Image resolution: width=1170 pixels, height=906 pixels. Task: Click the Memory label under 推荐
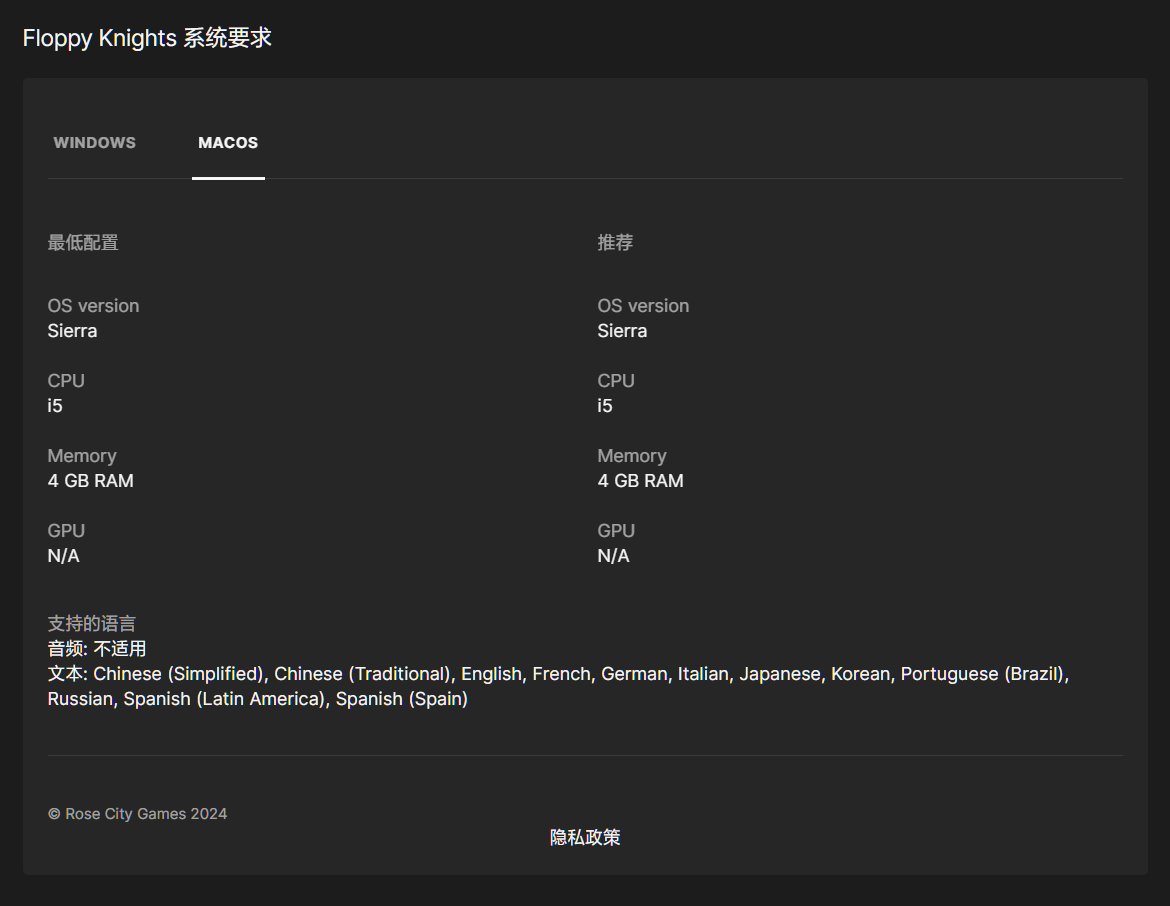tap(632, 456)
